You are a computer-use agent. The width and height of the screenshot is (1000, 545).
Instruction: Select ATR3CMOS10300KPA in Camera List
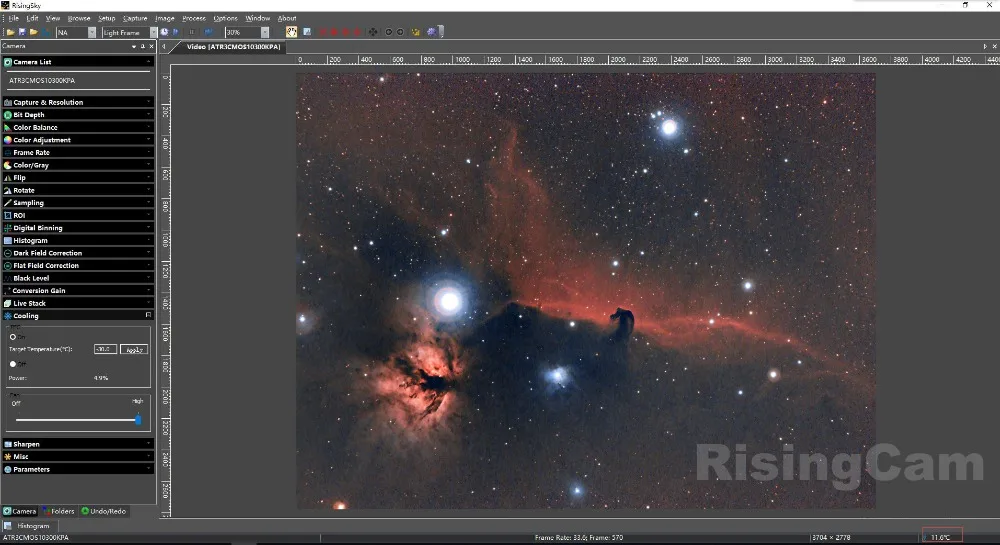(40, 79)
